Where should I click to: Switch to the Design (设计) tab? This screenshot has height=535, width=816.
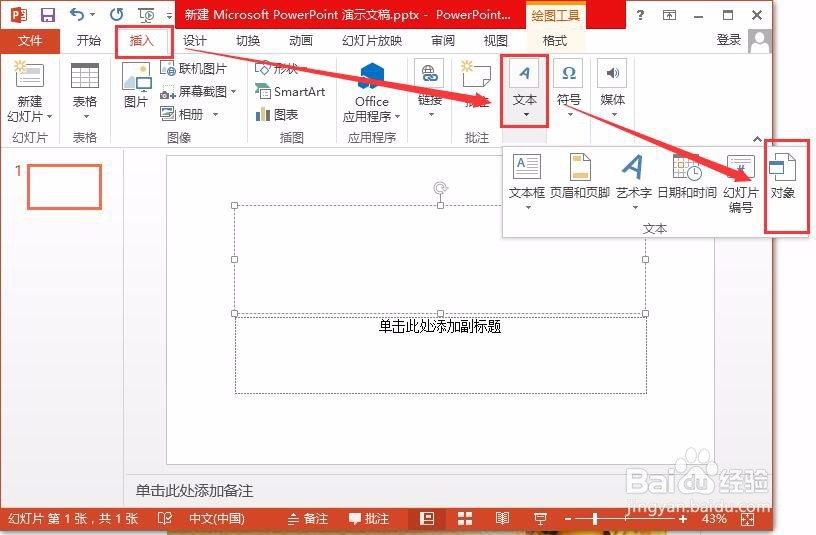click(x=195, y=41)
